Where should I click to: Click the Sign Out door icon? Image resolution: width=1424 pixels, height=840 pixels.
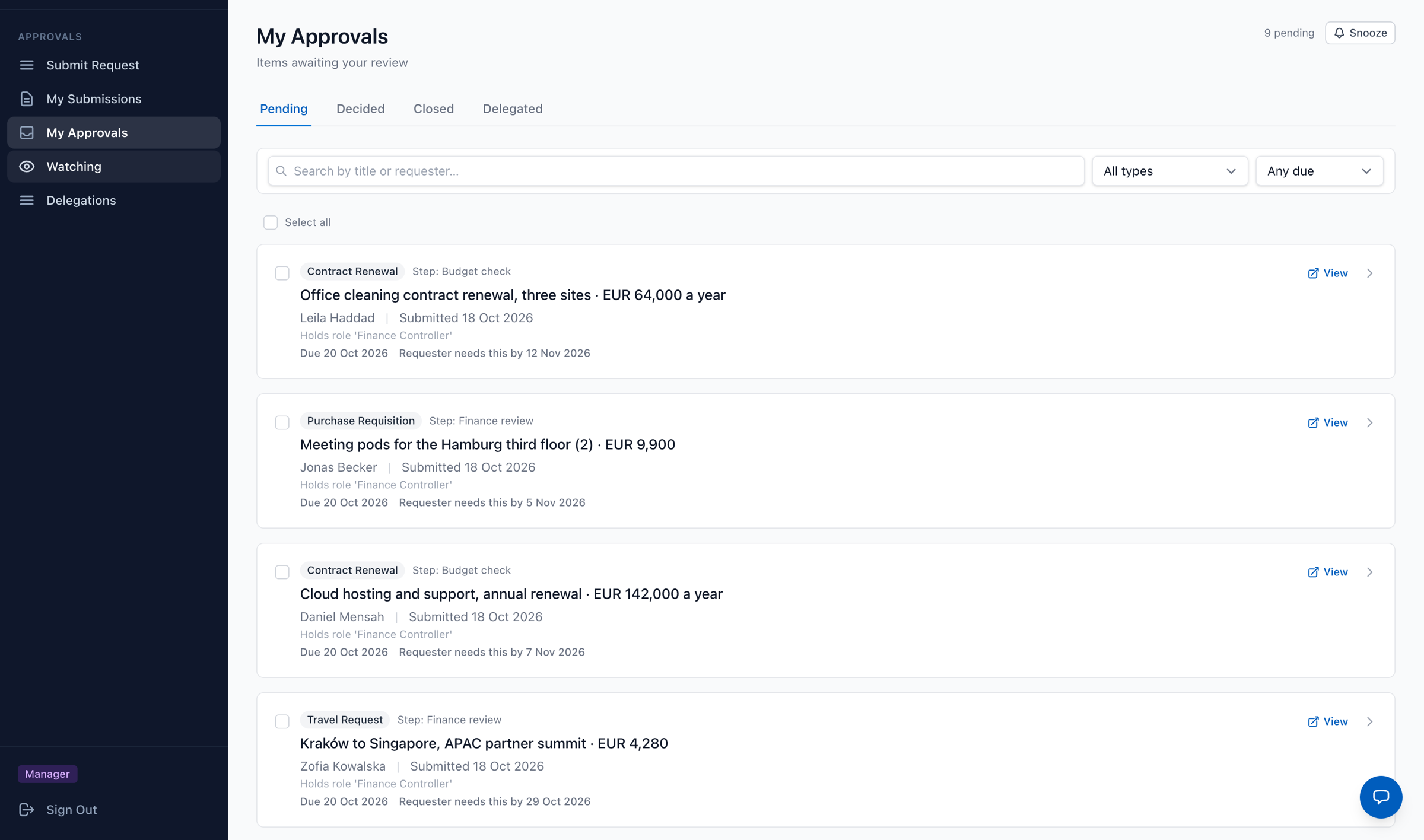tap(27, 809)
